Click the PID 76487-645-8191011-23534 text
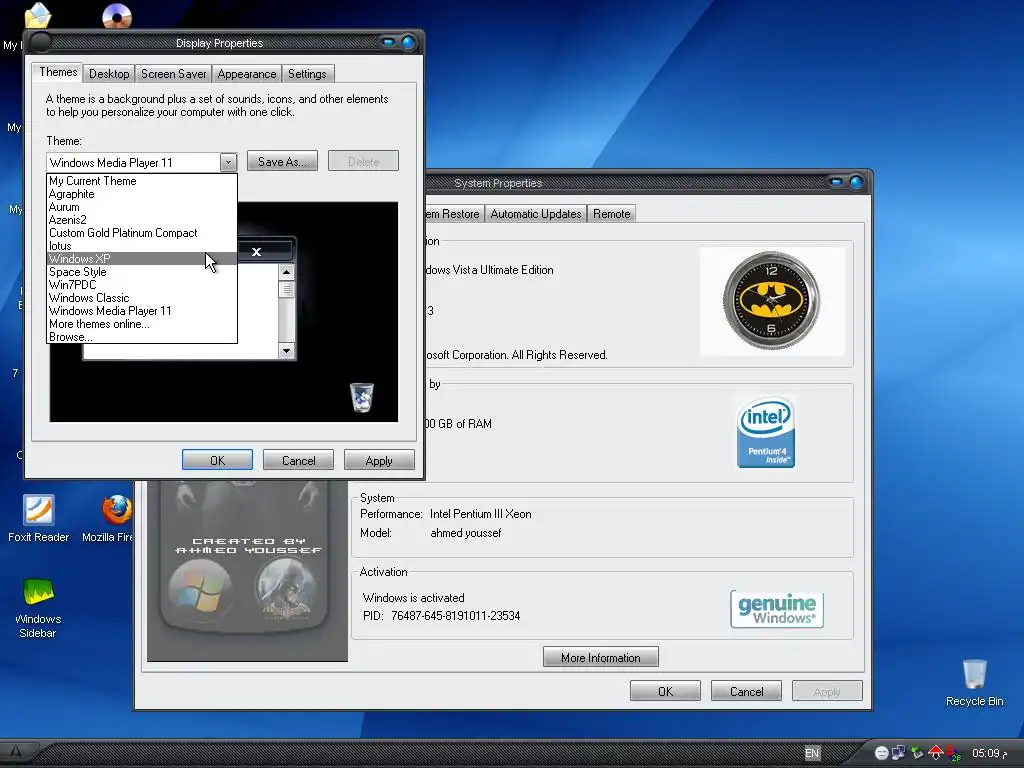The height and width of the screenshot is (768, 1024). pos(441,616)
